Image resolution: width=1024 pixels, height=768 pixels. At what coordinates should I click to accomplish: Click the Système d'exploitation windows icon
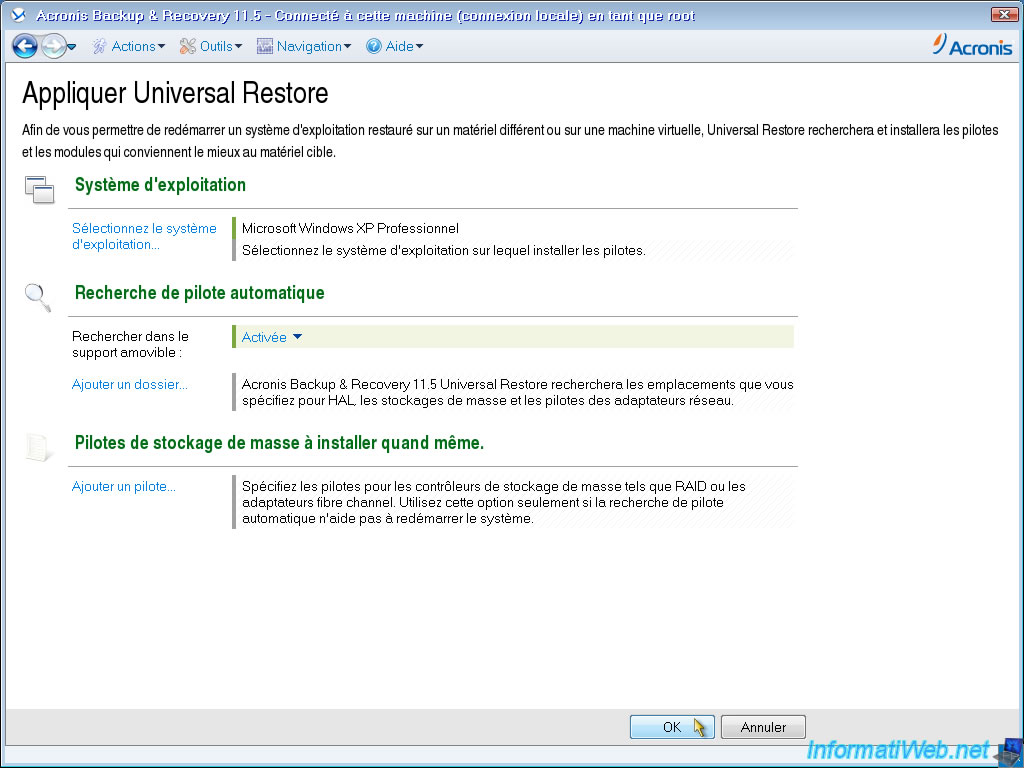[40, 189]
